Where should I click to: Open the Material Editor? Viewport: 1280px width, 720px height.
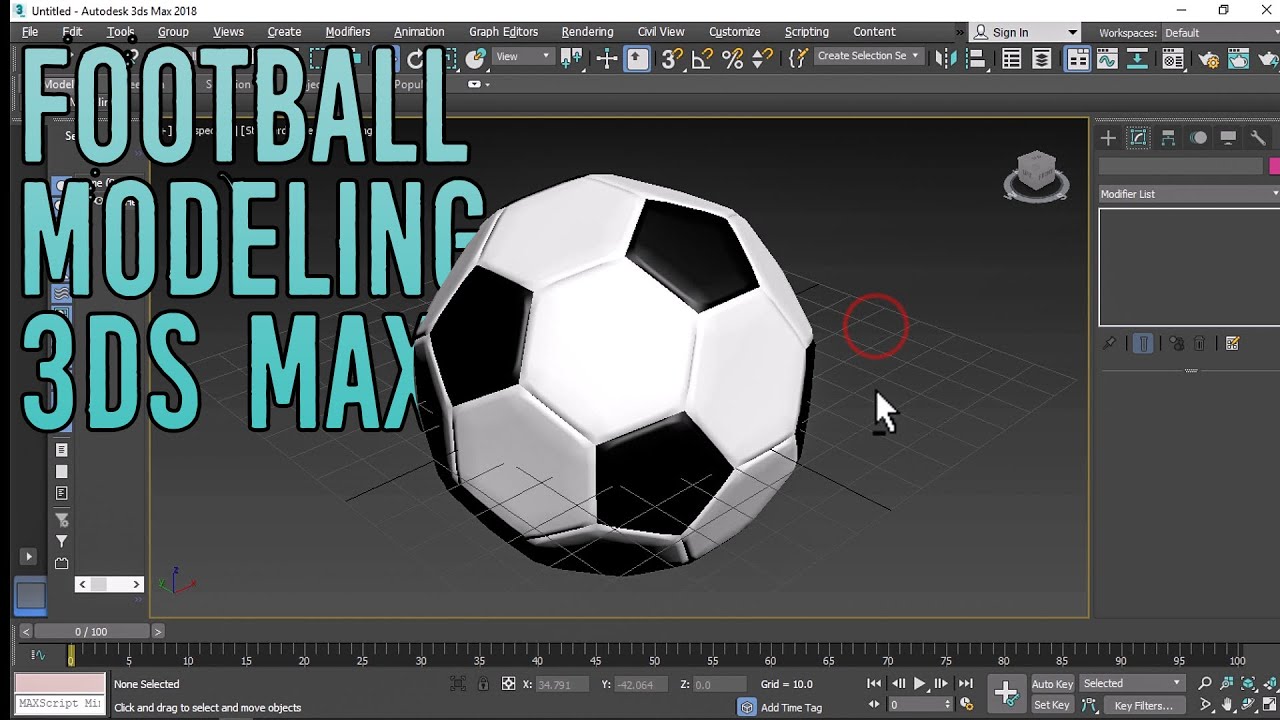click(x=1175, y=59)
